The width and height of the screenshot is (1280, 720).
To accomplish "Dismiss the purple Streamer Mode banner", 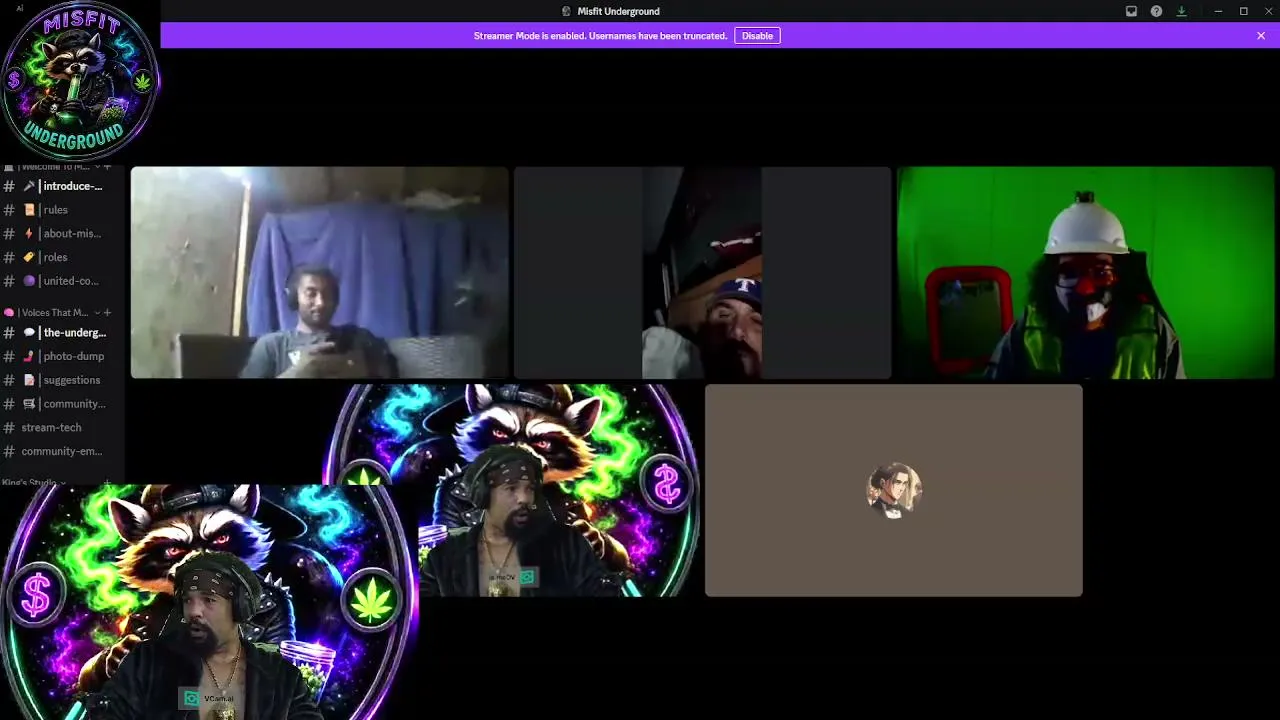I will pos(1261,36).
